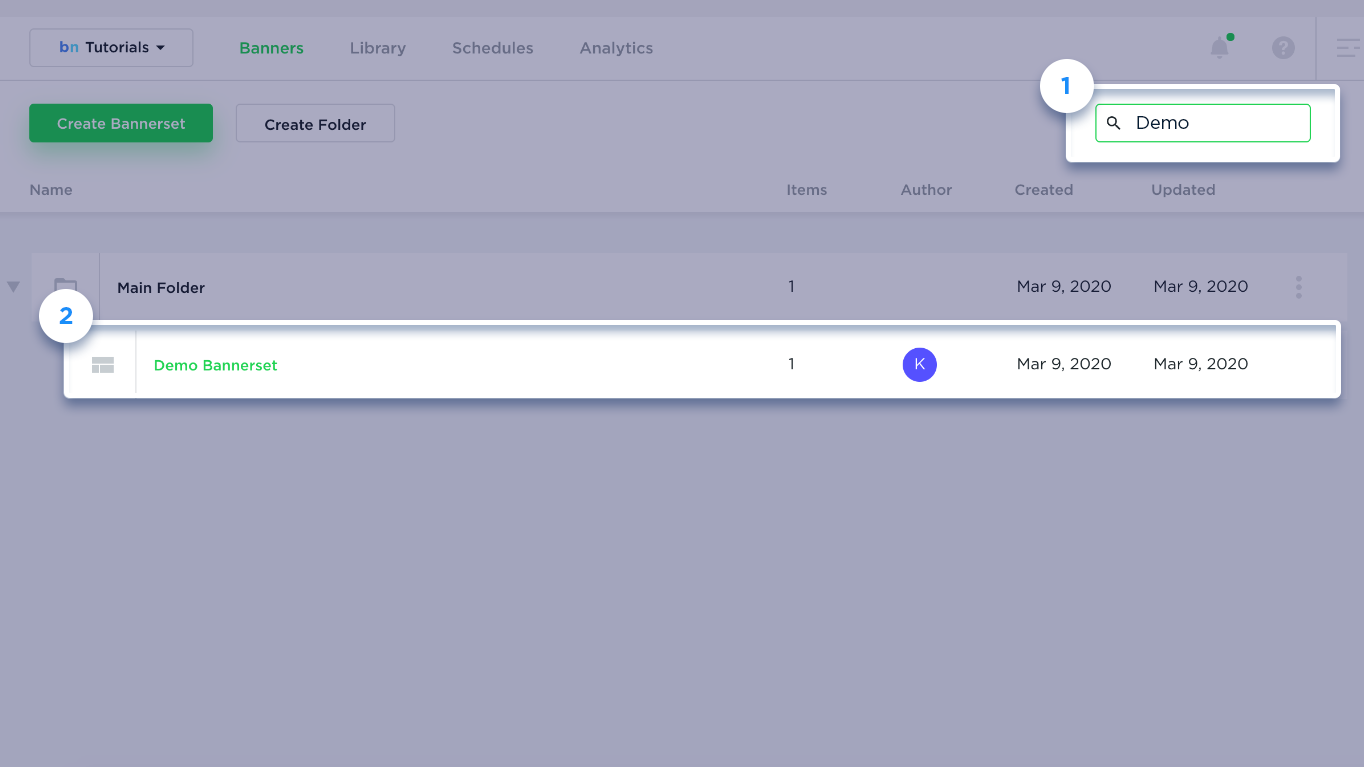Click the author avatar K

920,364
